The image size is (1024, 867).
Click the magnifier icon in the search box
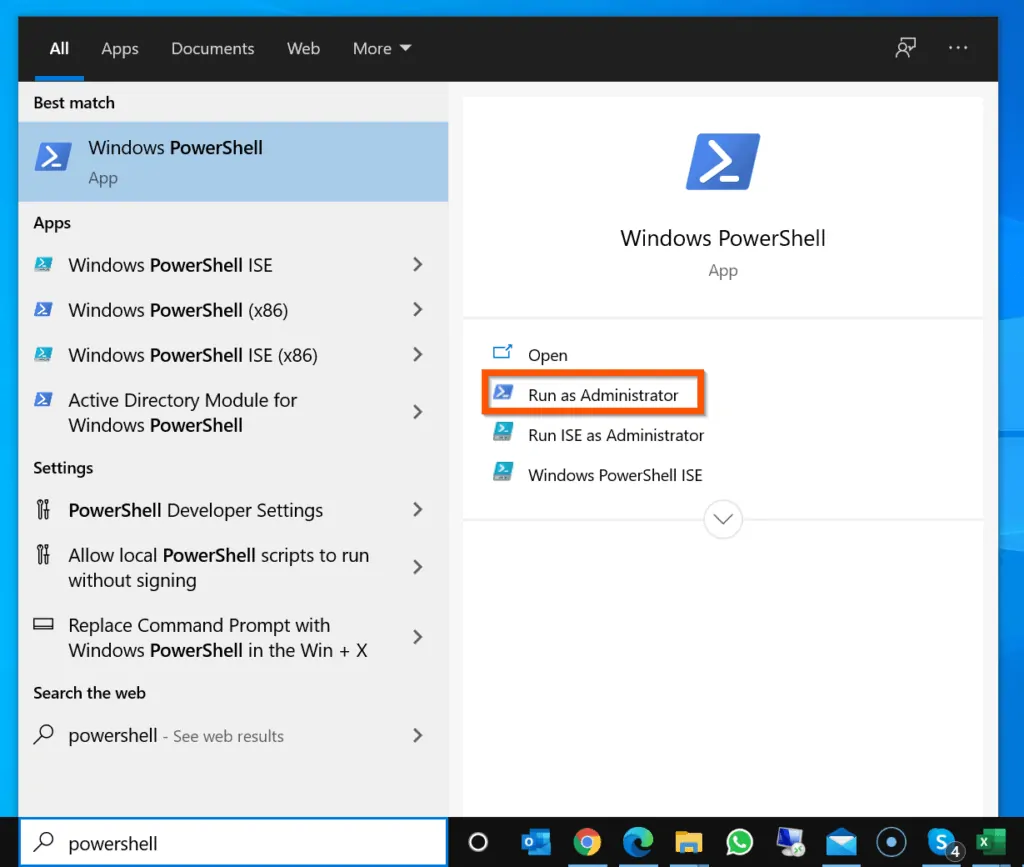[x=42, y=843]
